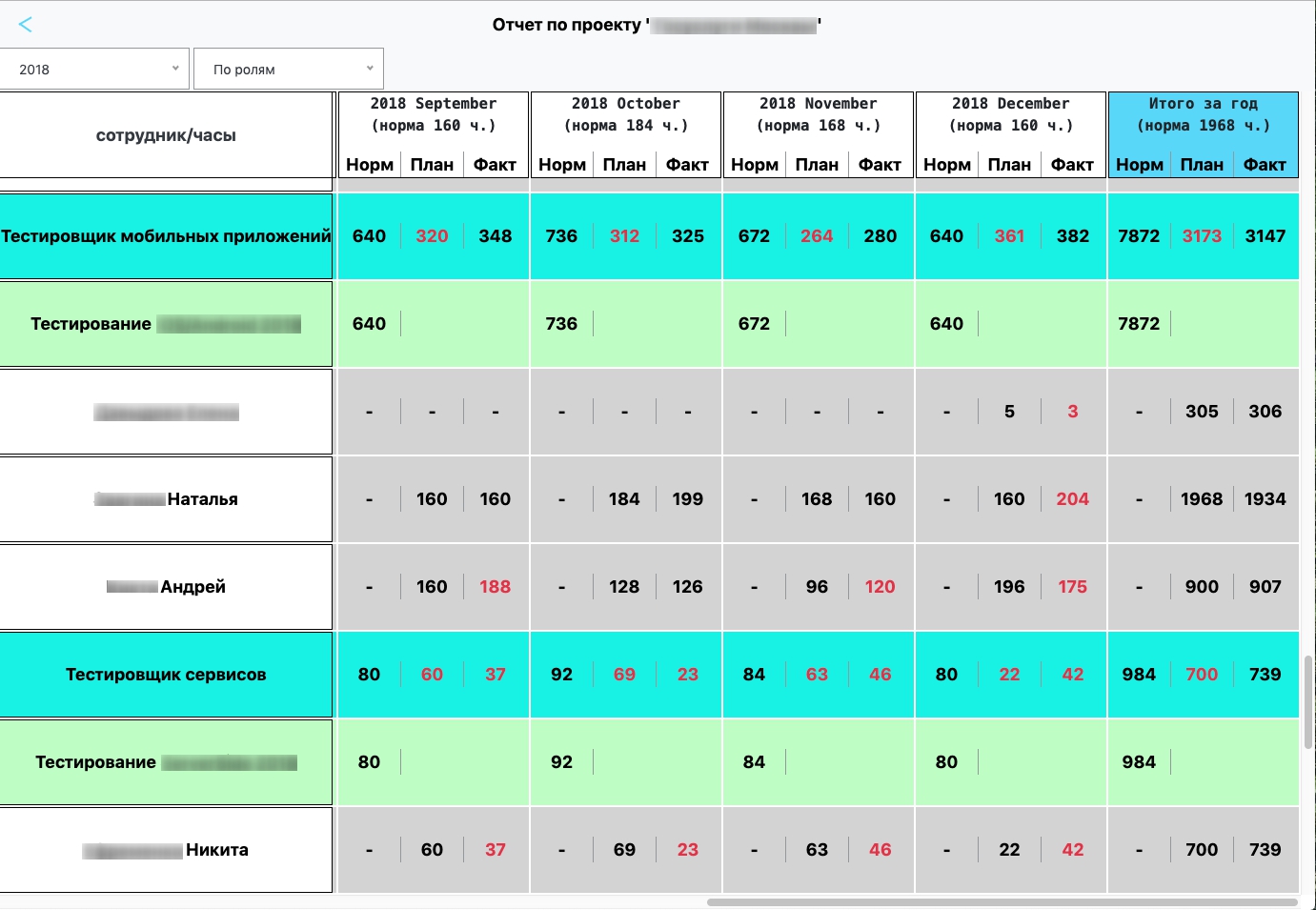1316x910 pixels.
Task: Click the 'сотрудник/часы' header cell
Action: point(166,135)
